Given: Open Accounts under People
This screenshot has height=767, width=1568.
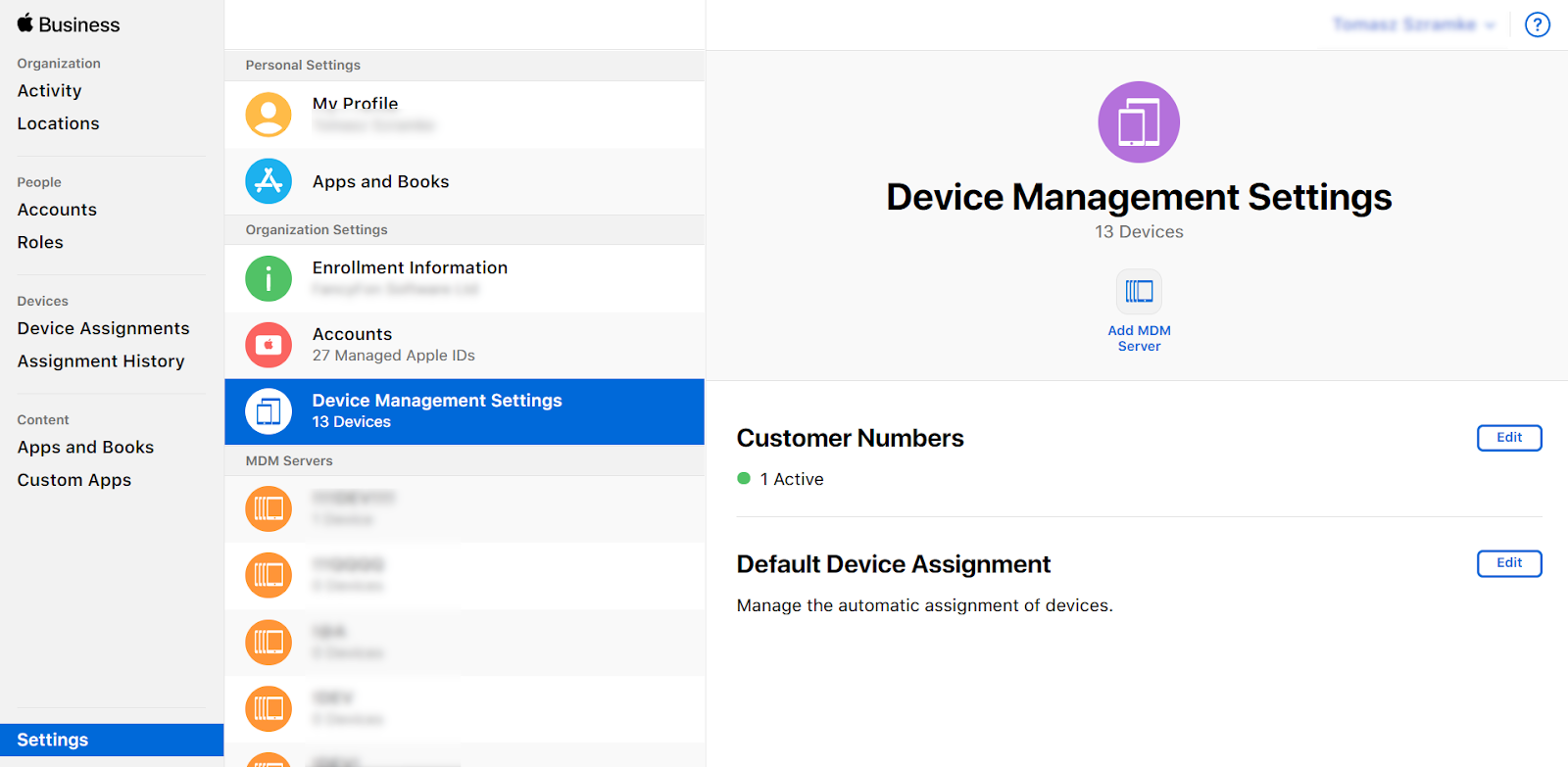Looking at the screenshot, I should coord(57,210).
